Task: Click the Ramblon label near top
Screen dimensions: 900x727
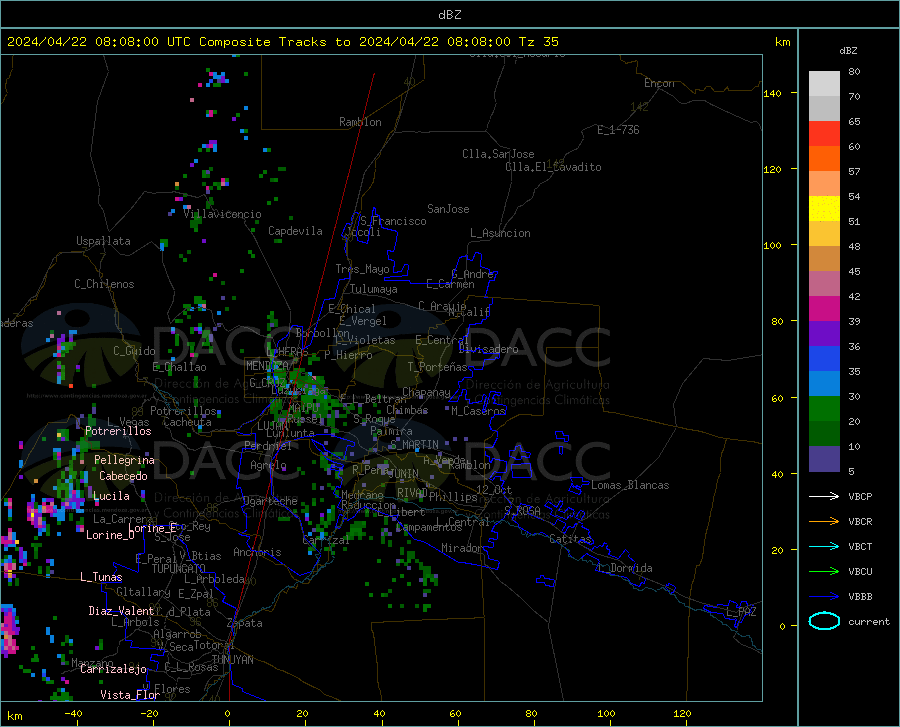Action: 360,122
